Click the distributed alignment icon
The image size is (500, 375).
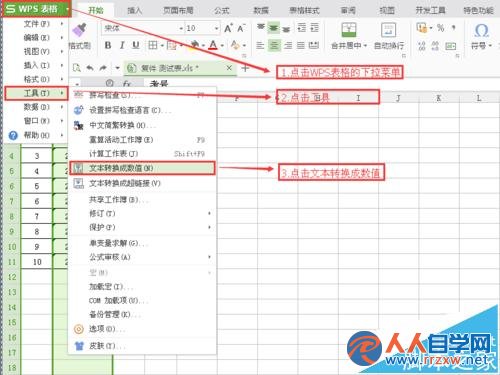[x=314, y=45]
